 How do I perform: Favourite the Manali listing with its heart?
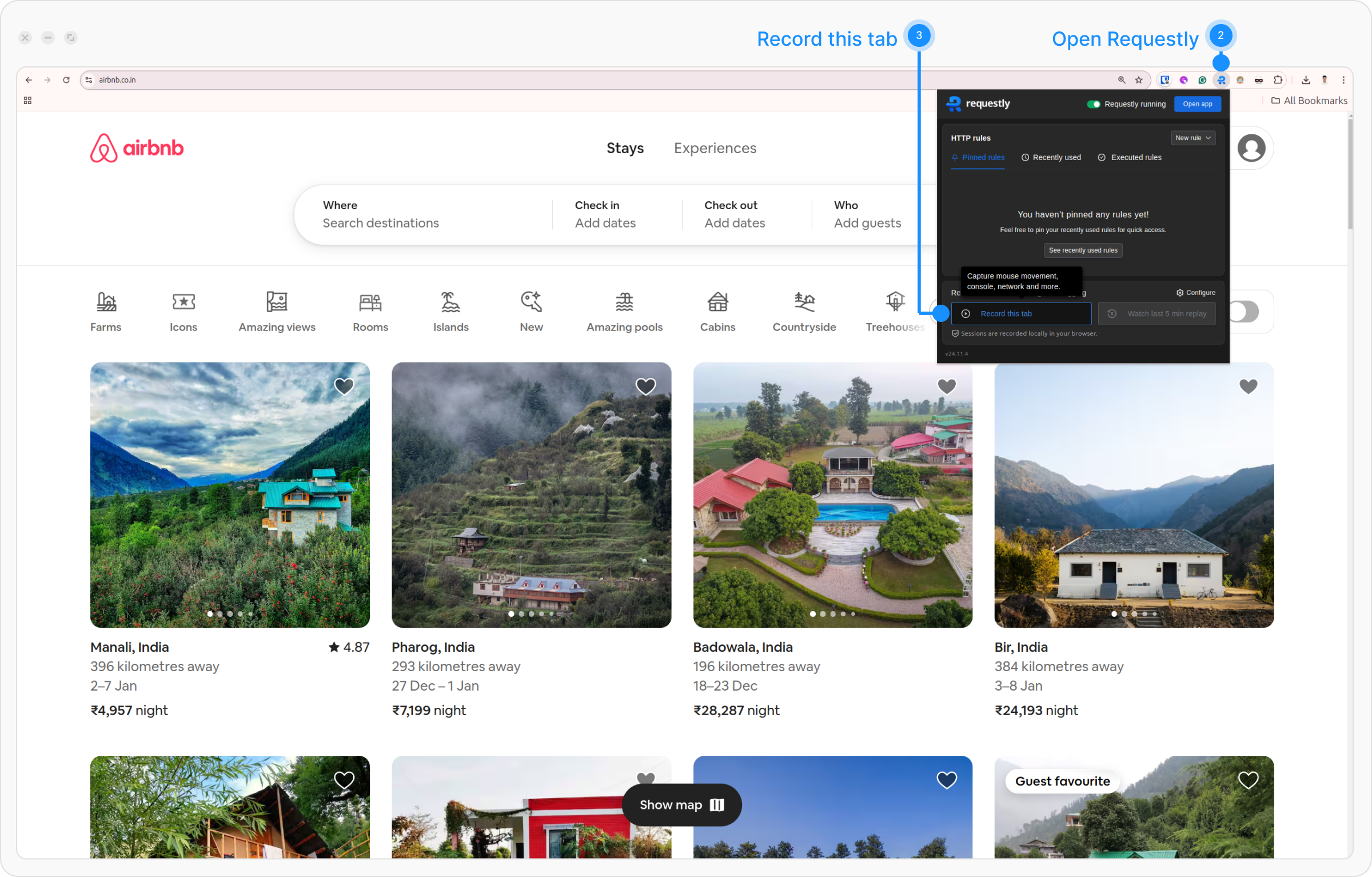tap(344, 386)
